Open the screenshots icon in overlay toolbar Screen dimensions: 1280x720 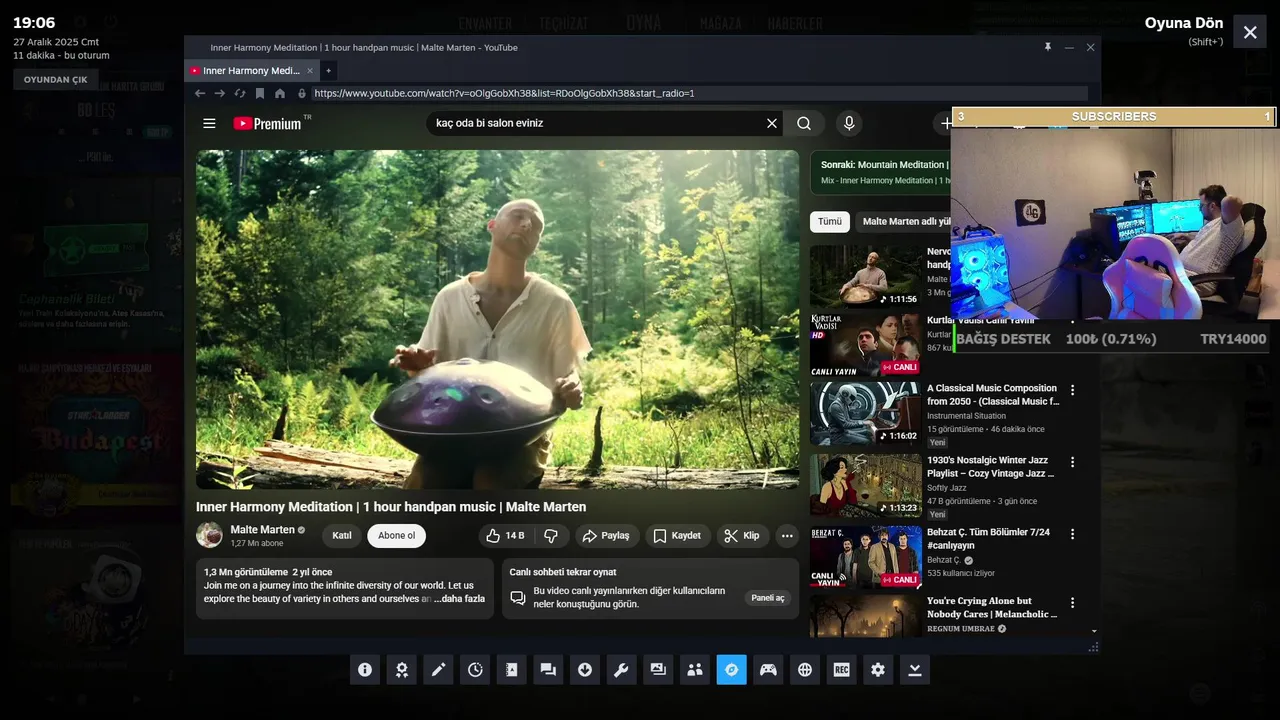[x=658, y=670]
